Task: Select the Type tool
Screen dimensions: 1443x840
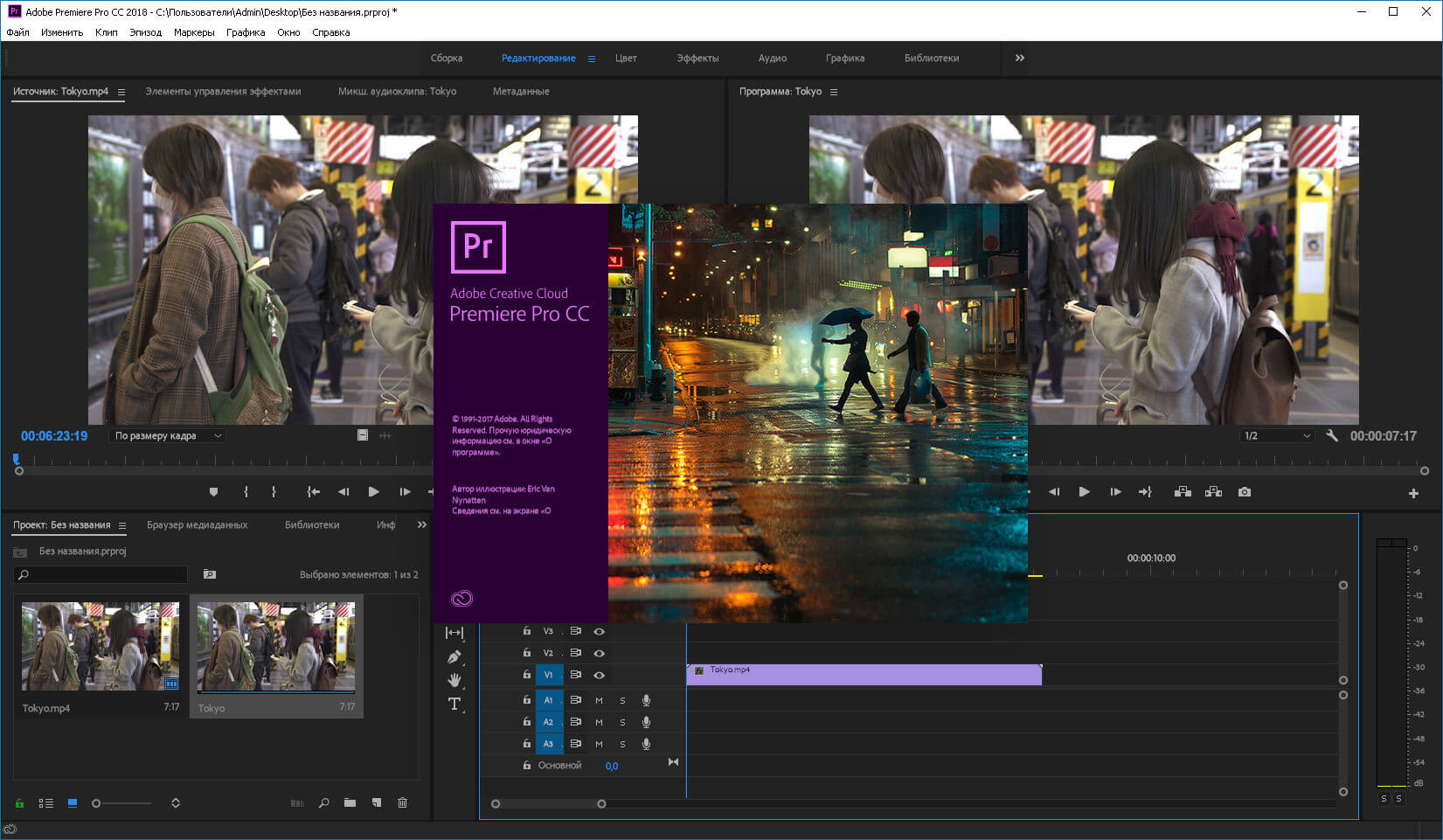Action: 454,704
